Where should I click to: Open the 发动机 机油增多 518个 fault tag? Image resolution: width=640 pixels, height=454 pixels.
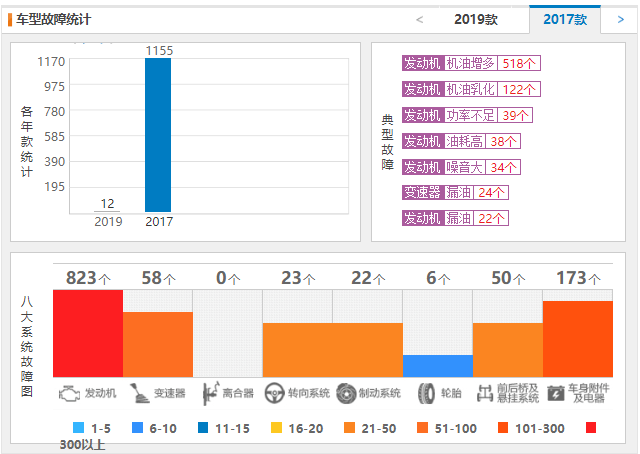(x=471, y=63)
